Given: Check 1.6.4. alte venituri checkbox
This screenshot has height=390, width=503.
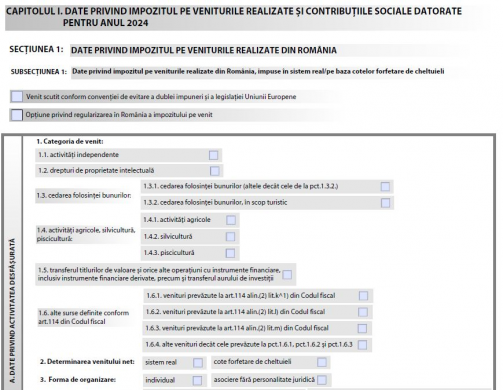Looking at the screenshot, I should (362, 345).
